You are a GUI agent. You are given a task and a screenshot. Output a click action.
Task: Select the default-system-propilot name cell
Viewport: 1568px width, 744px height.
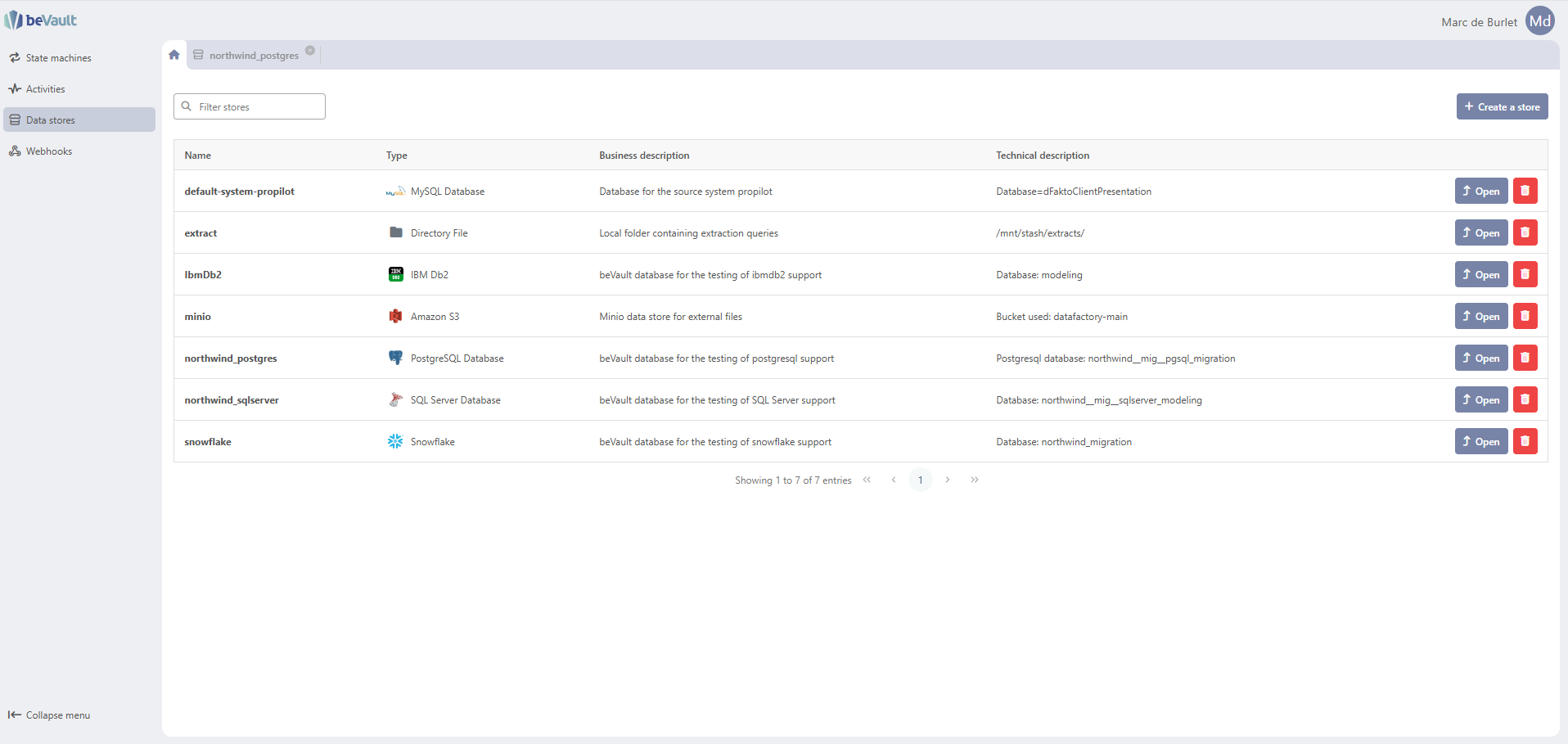coord(239,192)
